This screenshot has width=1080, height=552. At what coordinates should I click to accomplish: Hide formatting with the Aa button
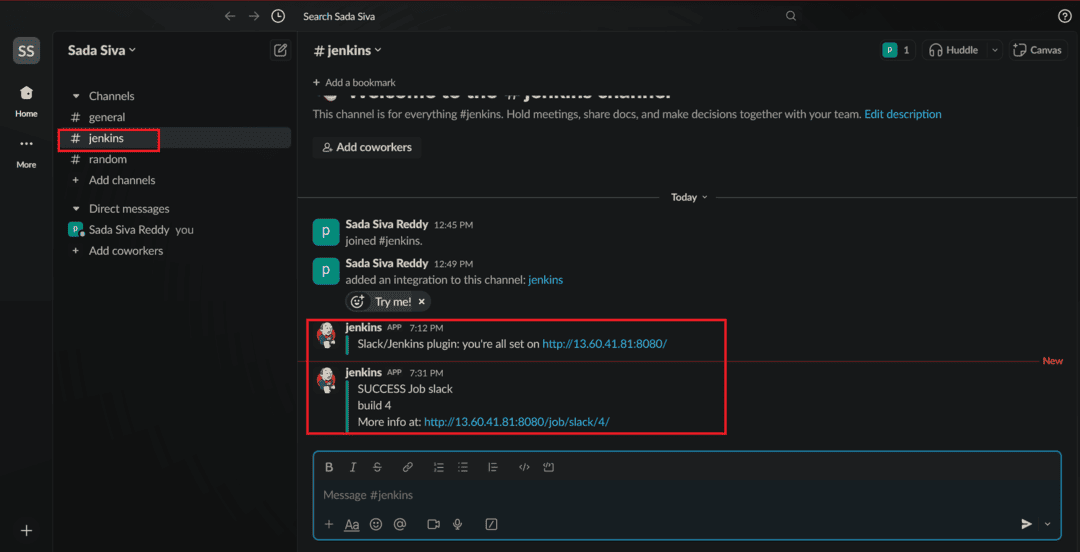coord(352,524)
